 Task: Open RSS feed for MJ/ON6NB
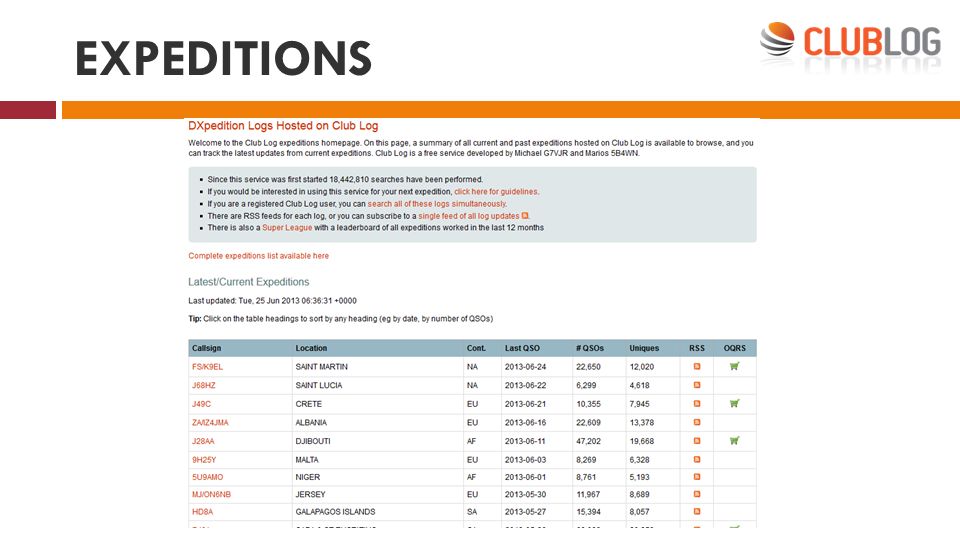pos(697,494)
